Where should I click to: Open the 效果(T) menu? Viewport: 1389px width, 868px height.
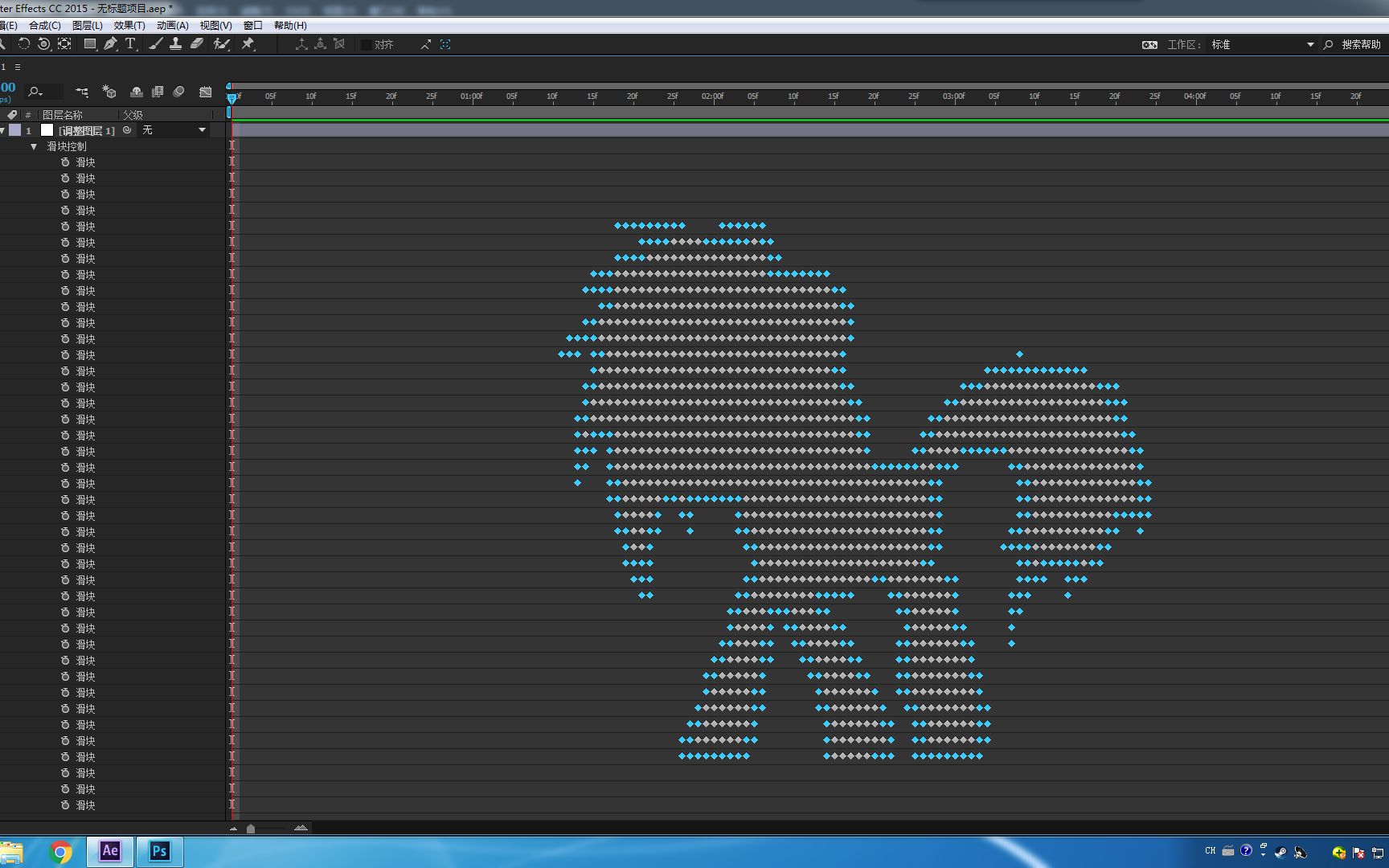[129, 26]
